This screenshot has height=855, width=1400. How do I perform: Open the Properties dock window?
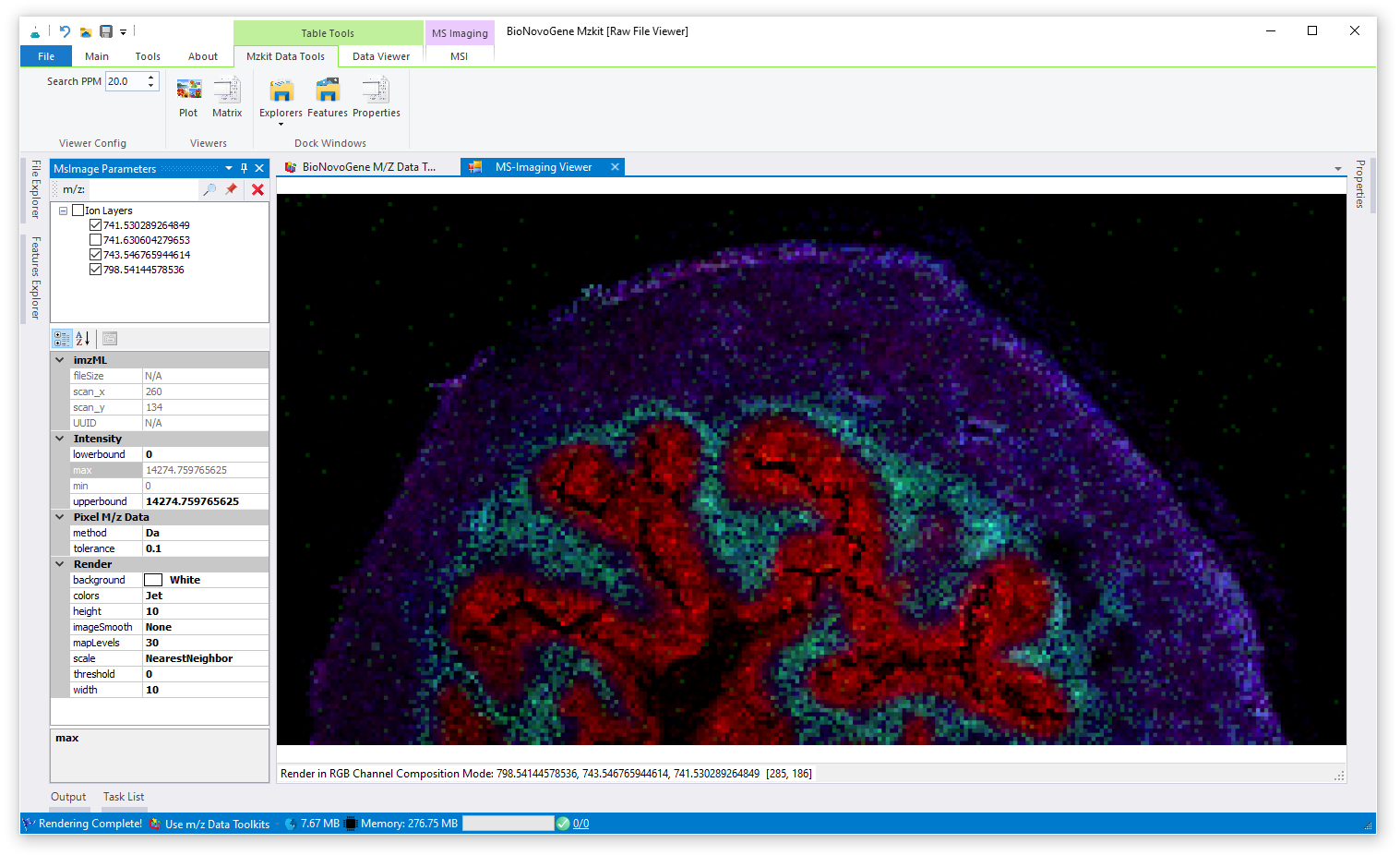pos(376,97)
